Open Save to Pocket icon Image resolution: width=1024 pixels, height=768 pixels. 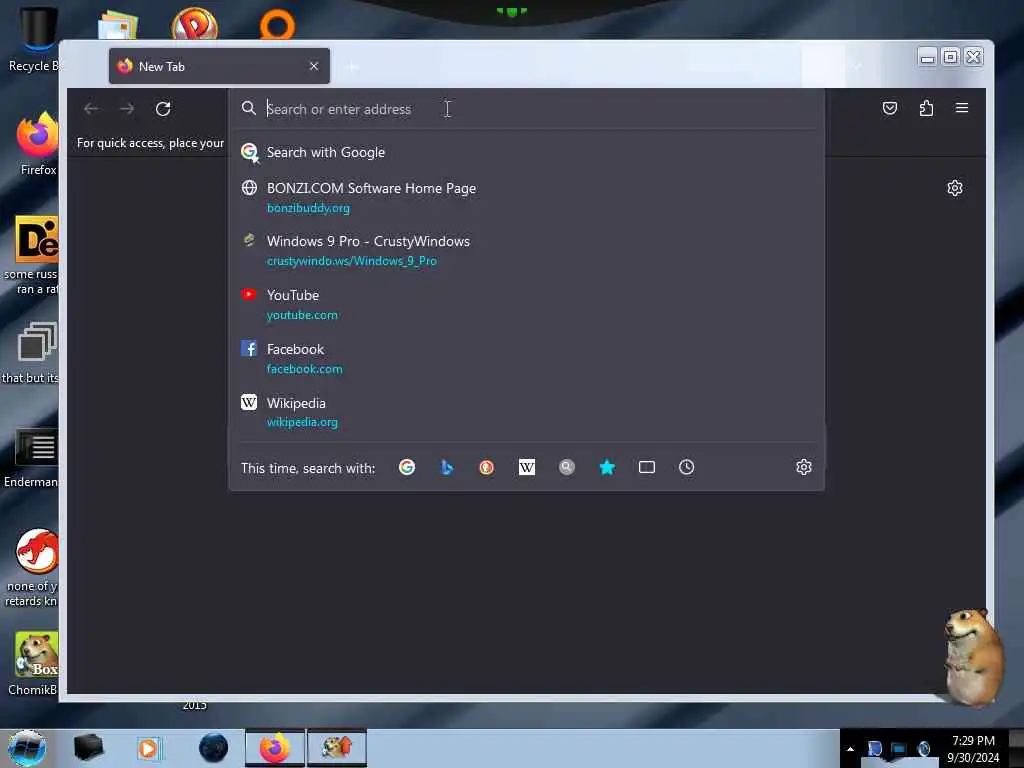(x=889, y=108)
